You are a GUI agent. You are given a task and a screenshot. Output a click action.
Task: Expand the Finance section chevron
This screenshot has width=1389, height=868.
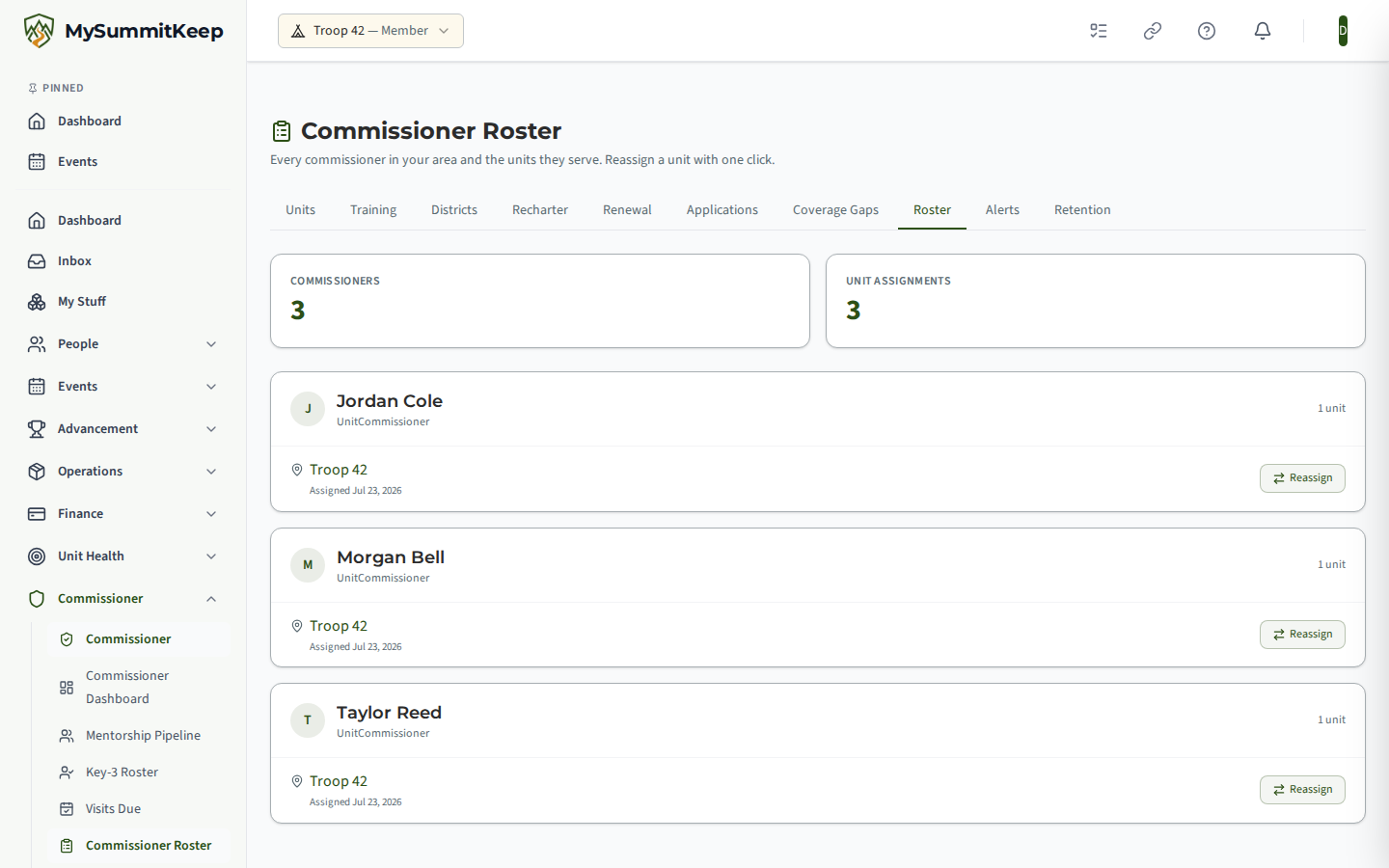211,514
